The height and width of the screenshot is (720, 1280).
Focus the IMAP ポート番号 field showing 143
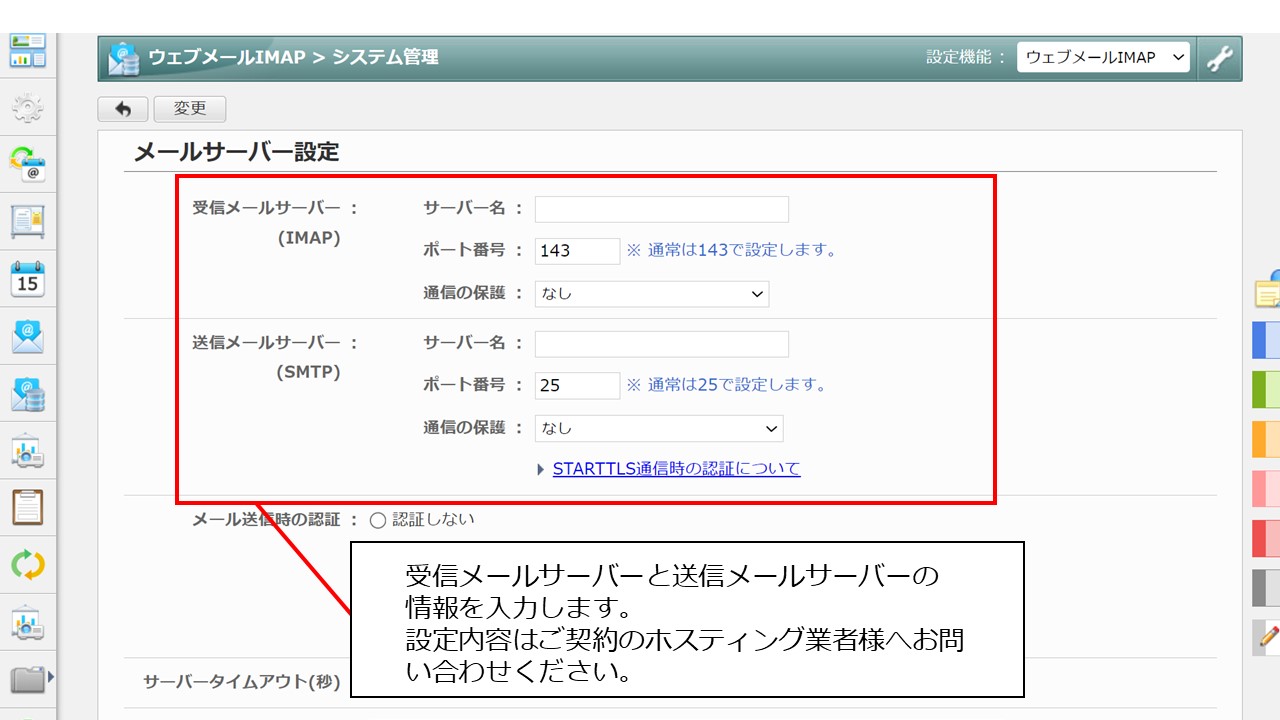click(577, 251)
